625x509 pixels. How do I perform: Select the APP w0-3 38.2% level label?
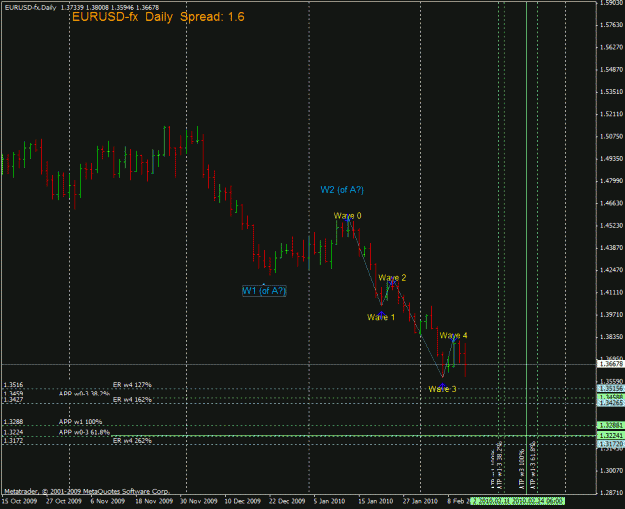pos(84,393)
